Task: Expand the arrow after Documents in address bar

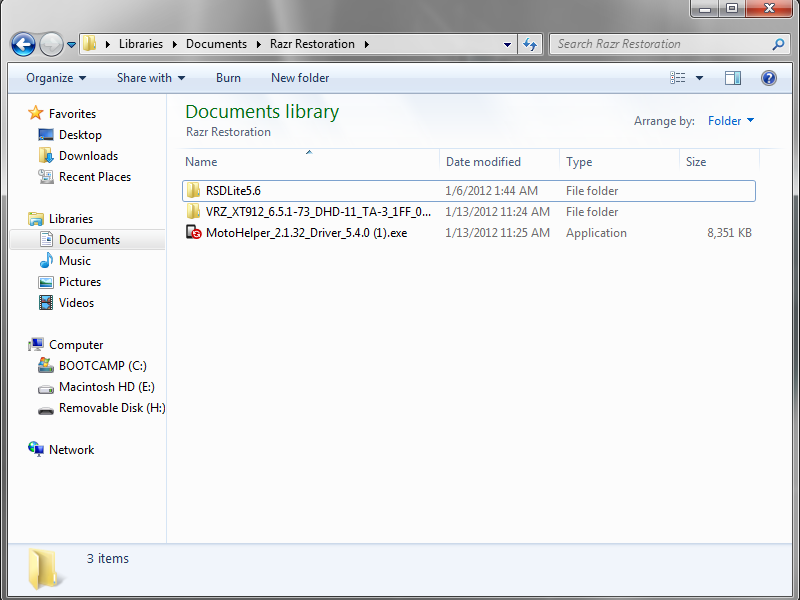Action: [259, 44]
